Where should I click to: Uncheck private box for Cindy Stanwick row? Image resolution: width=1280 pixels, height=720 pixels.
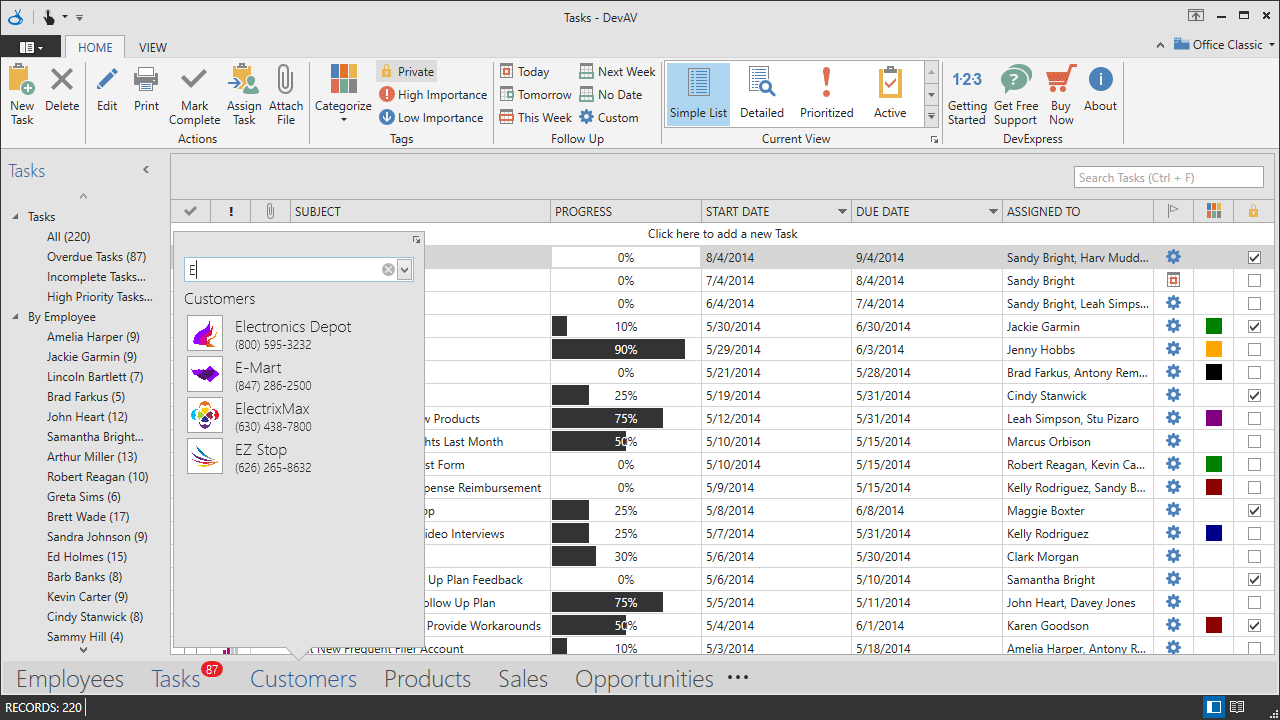click(1254, 396)
